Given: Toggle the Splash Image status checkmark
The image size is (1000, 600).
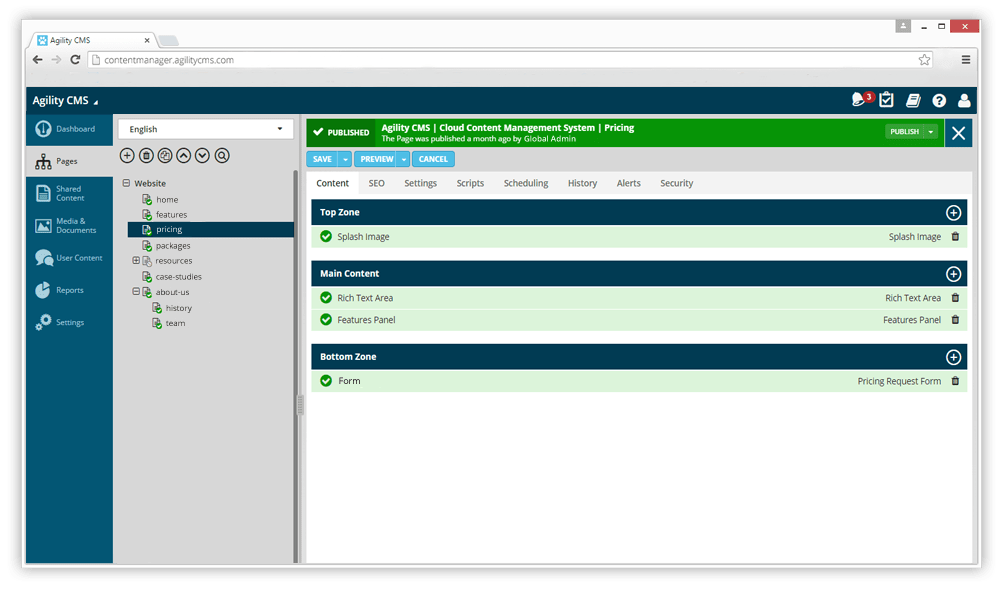Looking at the screenshot, I should (x=326, y=236).
